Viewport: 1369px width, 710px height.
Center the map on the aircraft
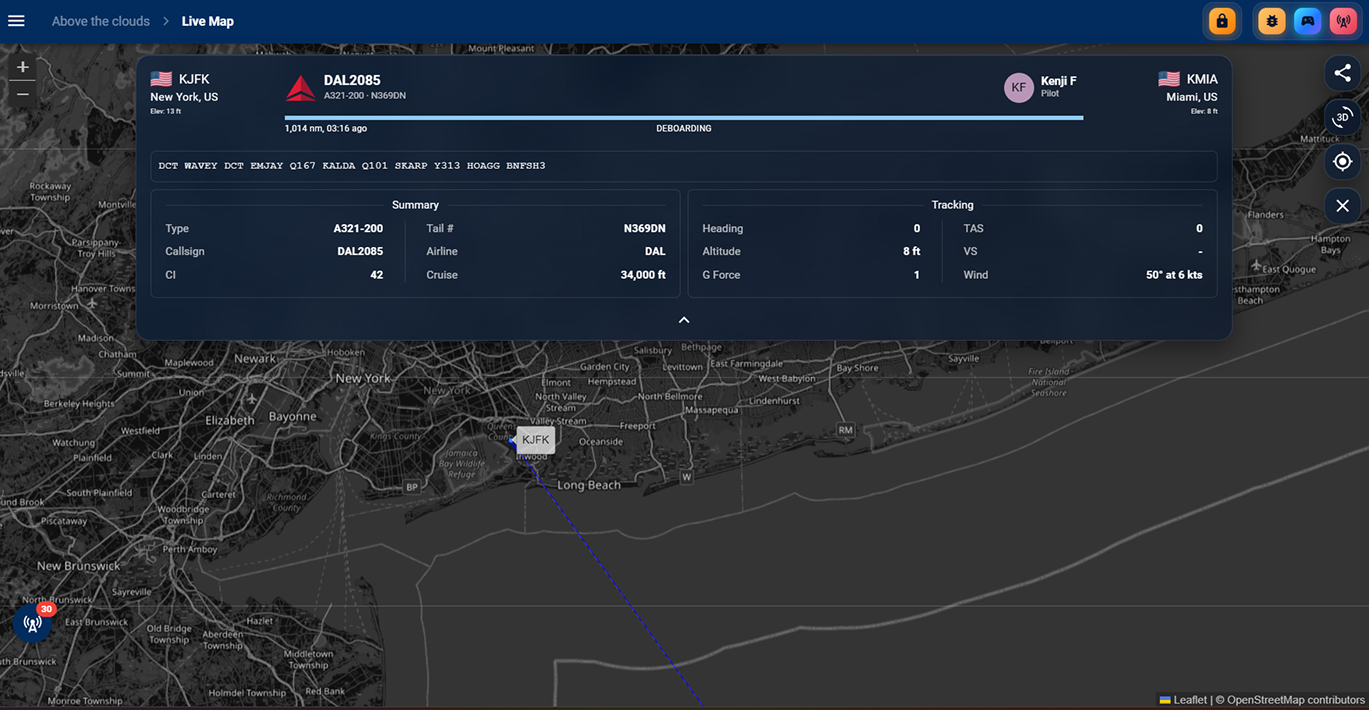point(1342,161)
